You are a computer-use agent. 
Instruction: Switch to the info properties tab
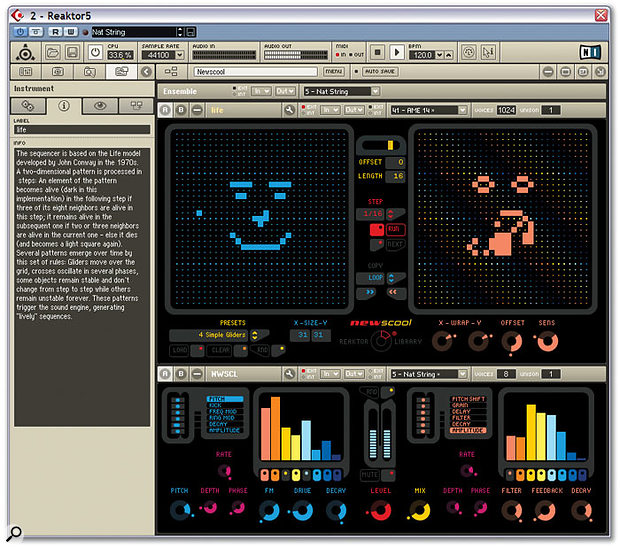(64, 106)
